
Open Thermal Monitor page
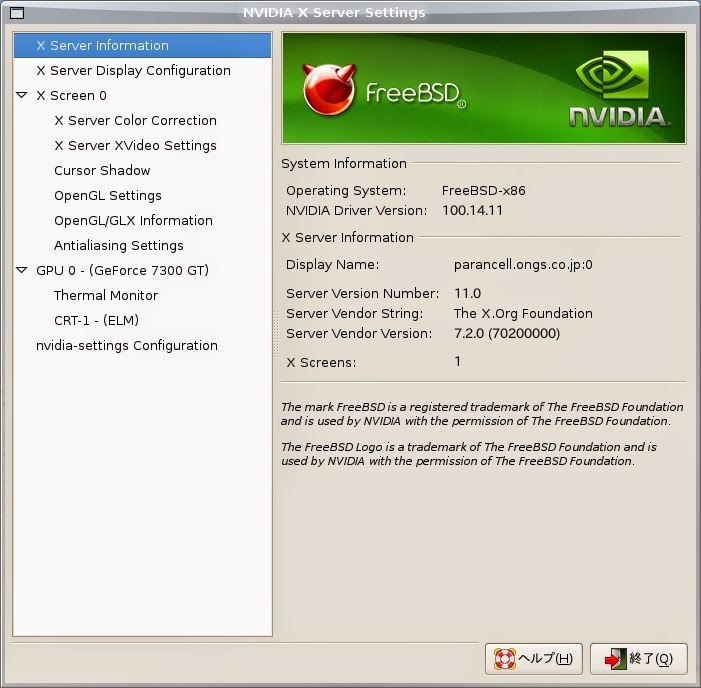(106, 295)
